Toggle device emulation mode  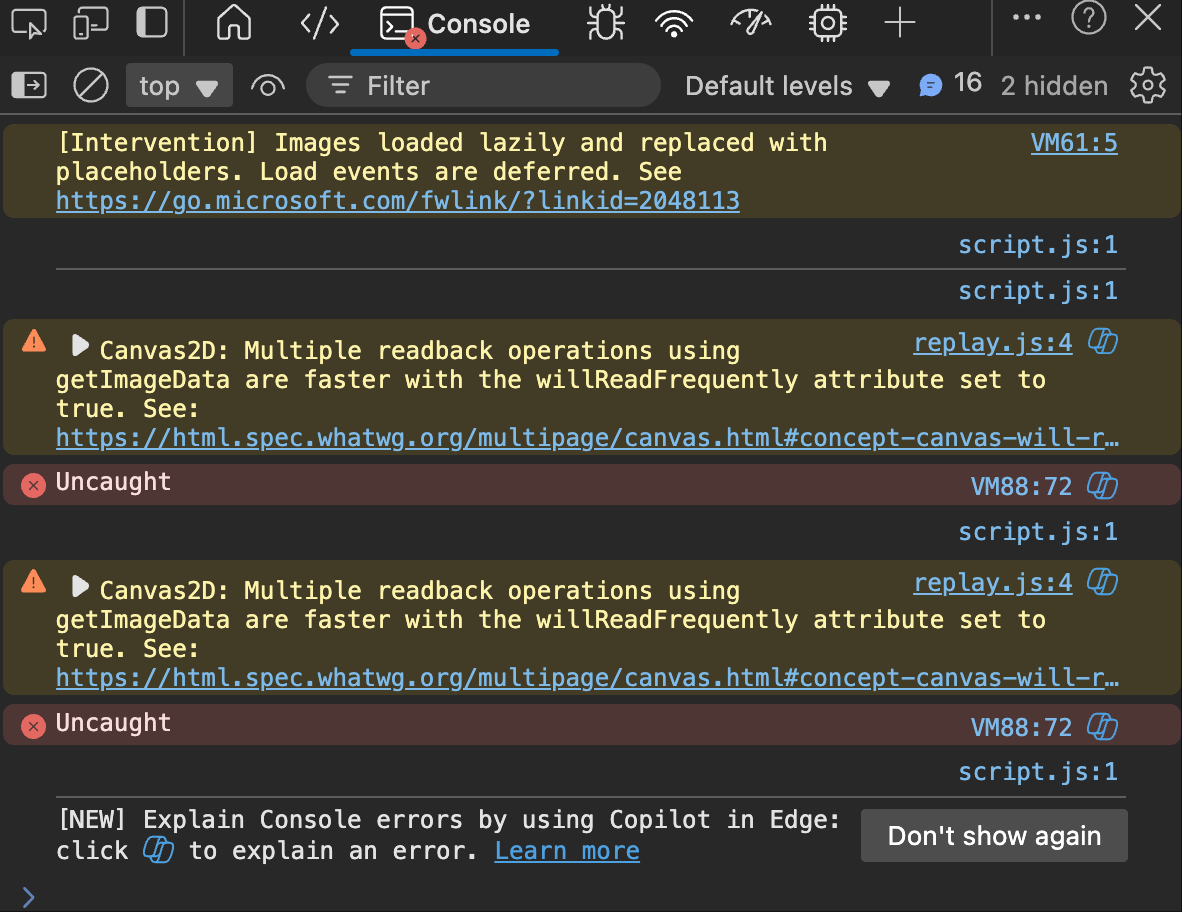(x=91, y=24)
